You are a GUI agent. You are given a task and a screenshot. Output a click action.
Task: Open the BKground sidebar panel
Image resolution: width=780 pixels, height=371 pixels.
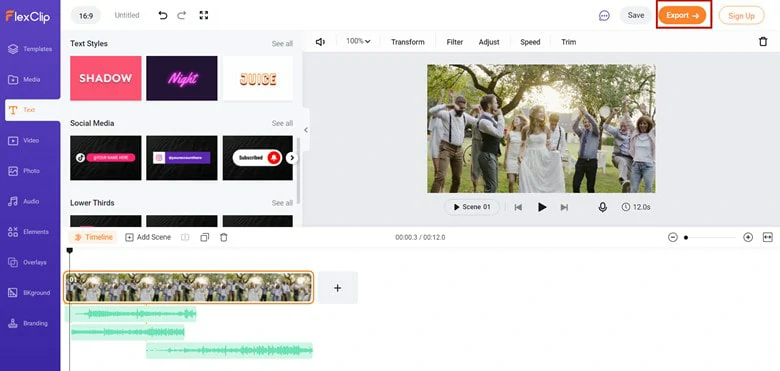pos(30,293)
